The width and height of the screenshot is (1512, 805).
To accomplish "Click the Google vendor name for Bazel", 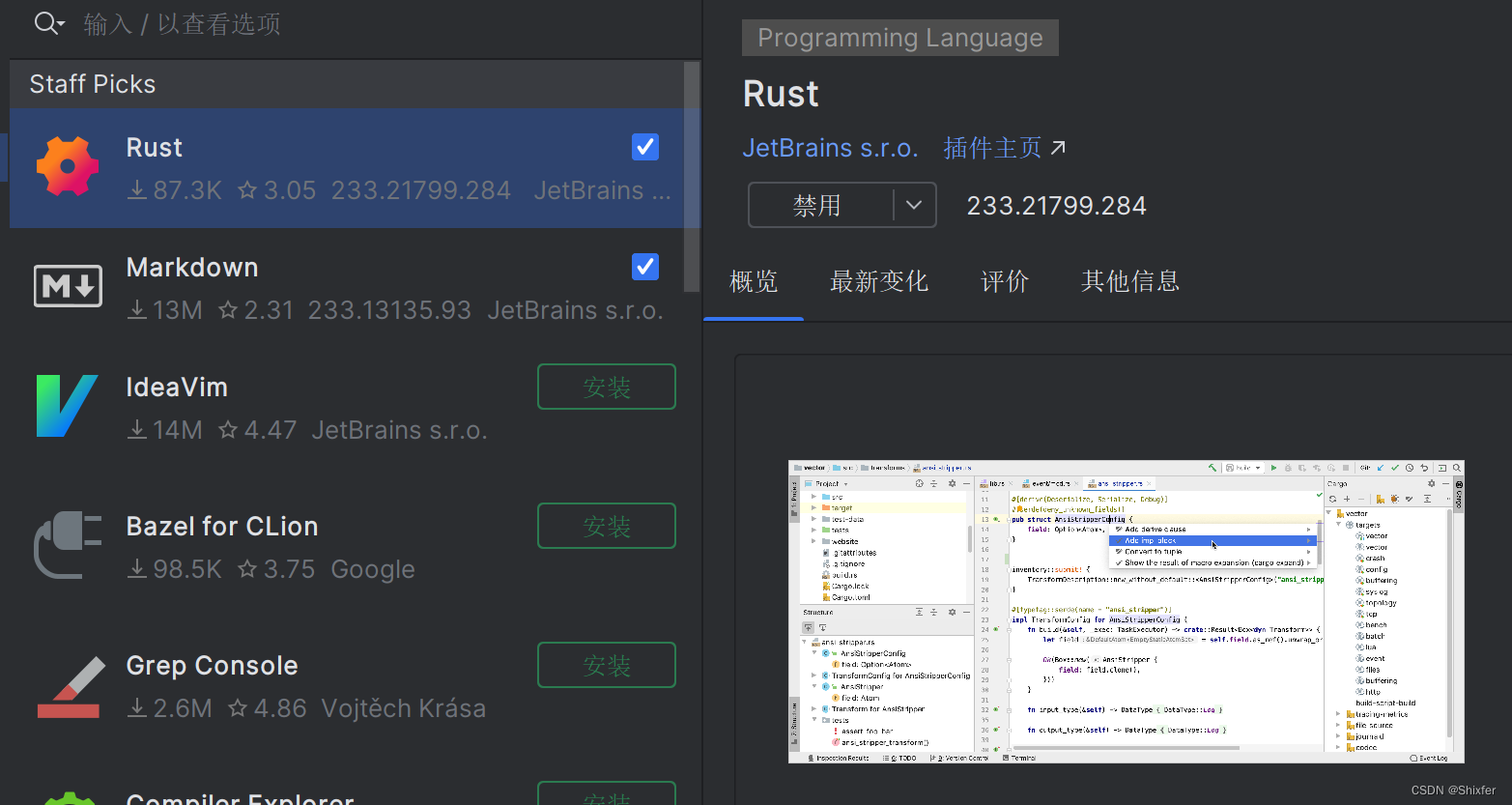I will 373,569.
